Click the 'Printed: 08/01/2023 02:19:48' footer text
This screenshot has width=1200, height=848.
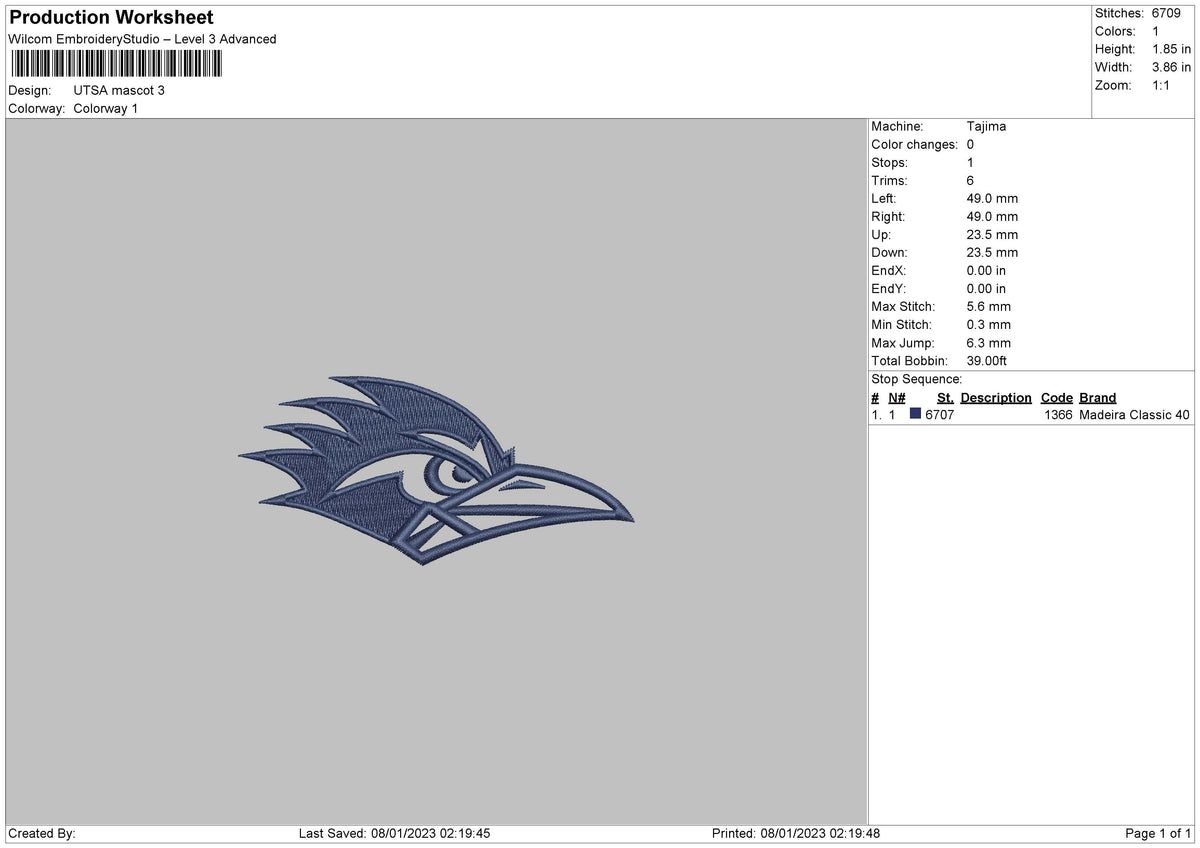796,833
